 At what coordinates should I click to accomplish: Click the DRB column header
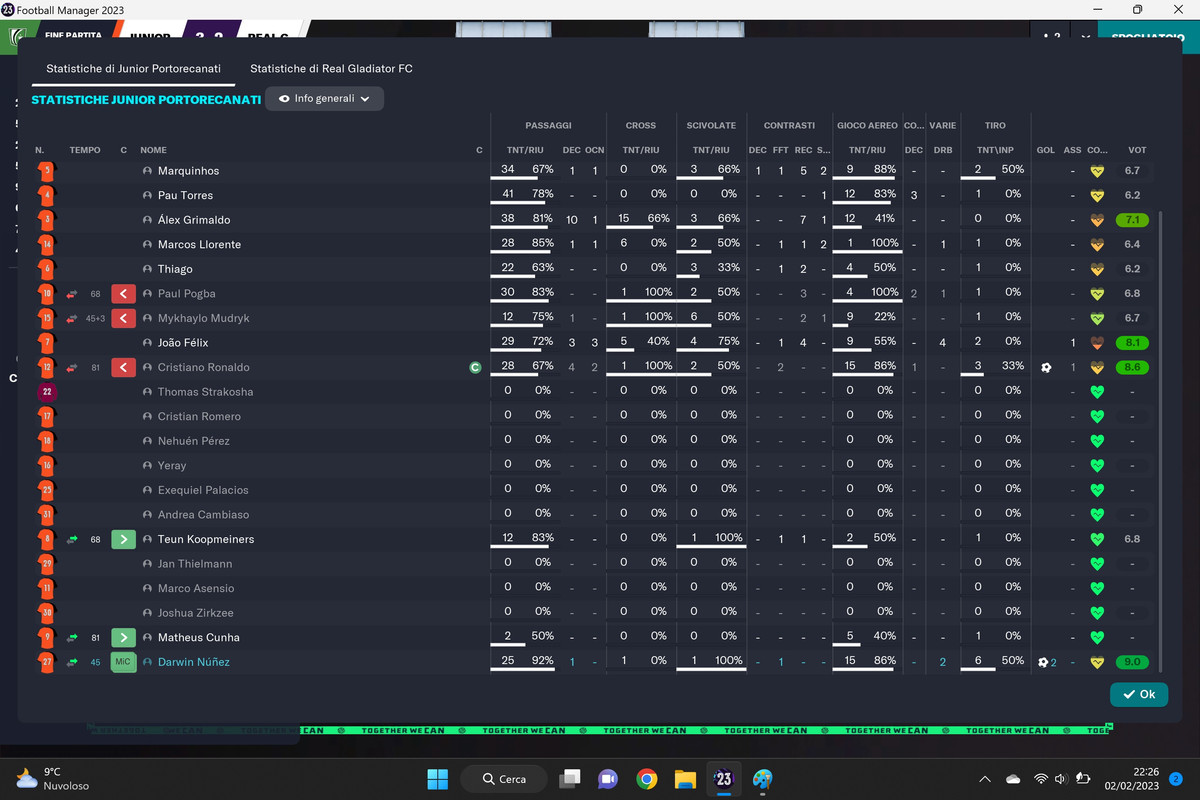click(942, 150)
